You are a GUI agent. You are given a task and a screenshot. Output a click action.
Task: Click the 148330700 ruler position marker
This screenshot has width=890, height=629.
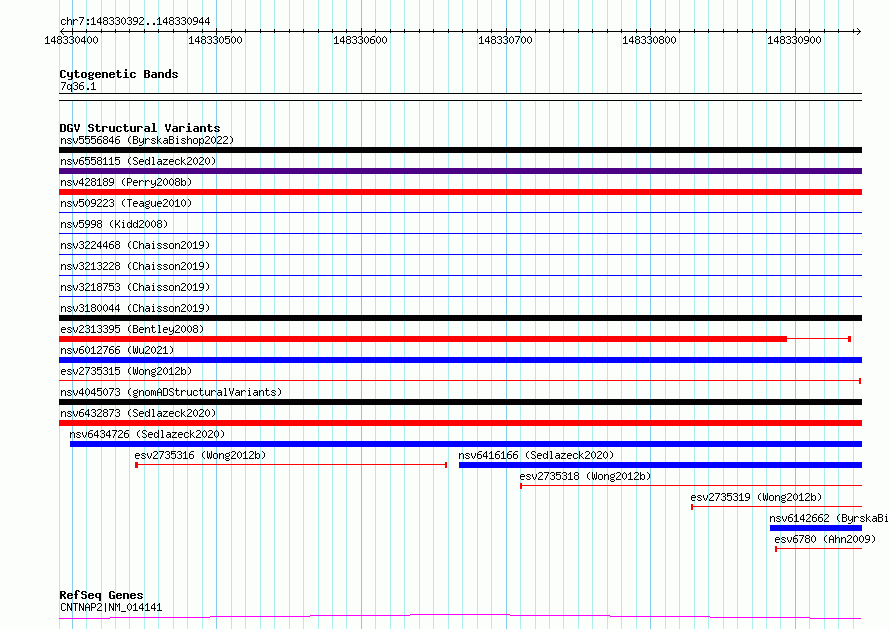coord(505,40)
